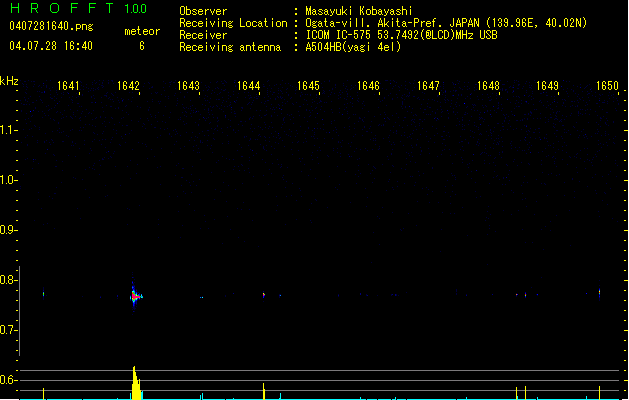Click the HROFFT 1.0.0 title text
629x400 pixels.
coord(79,8)
